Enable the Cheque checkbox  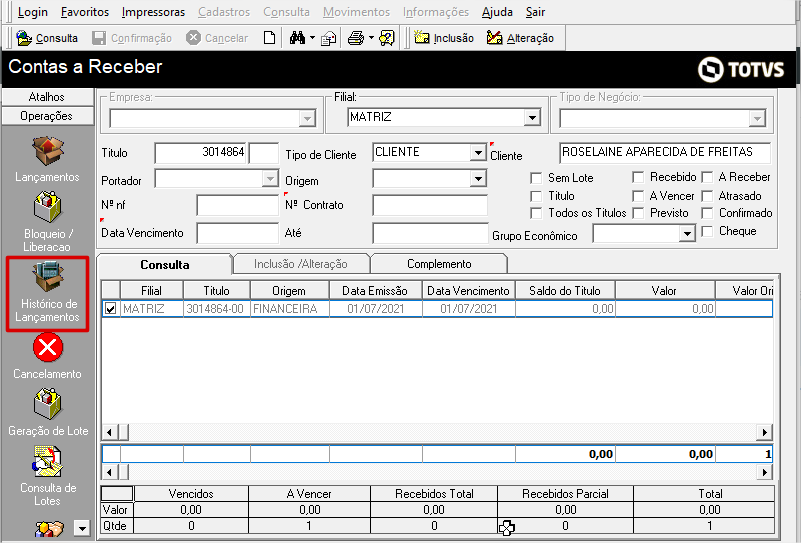pyautogui.click(x=707, y=231)
